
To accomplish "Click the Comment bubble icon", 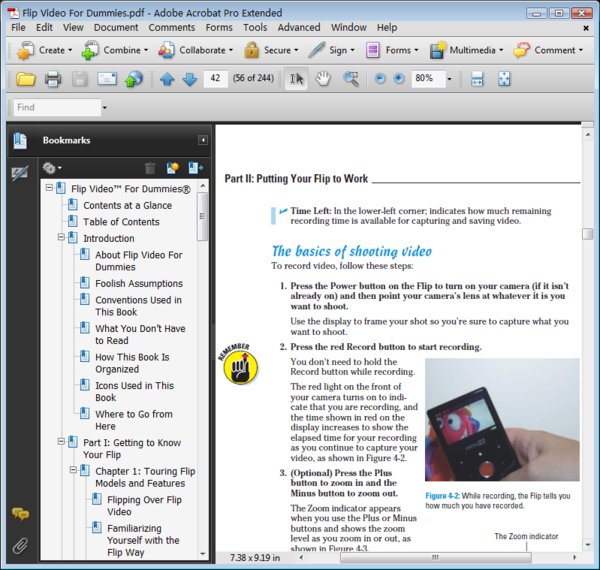I will tap(522, 50).
